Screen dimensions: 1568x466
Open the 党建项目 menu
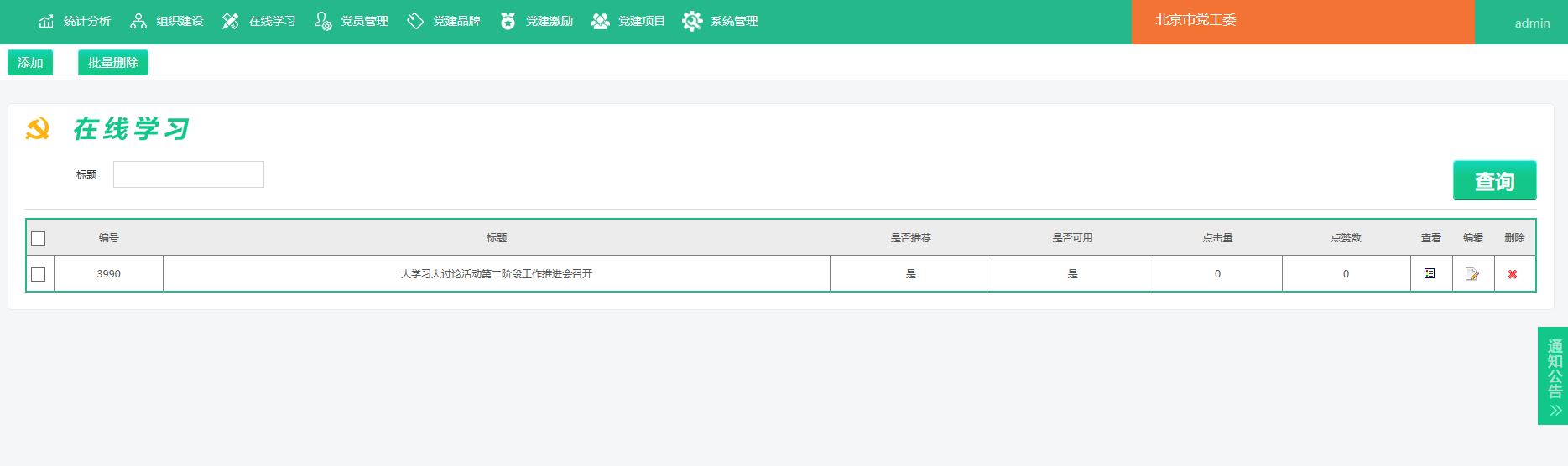click(641, 21)
